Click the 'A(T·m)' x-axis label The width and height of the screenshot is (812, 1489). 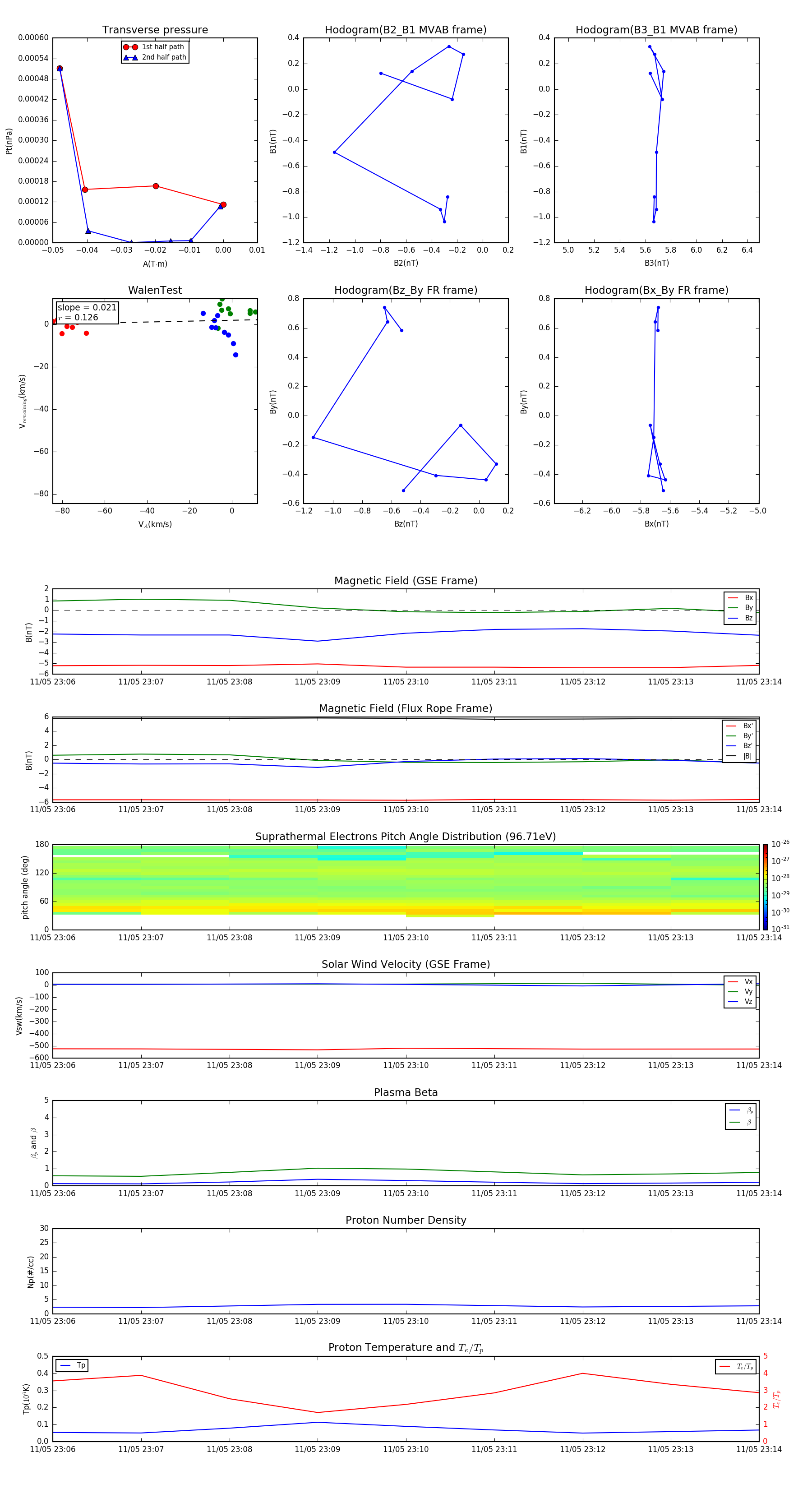click(x=155, y=264)
